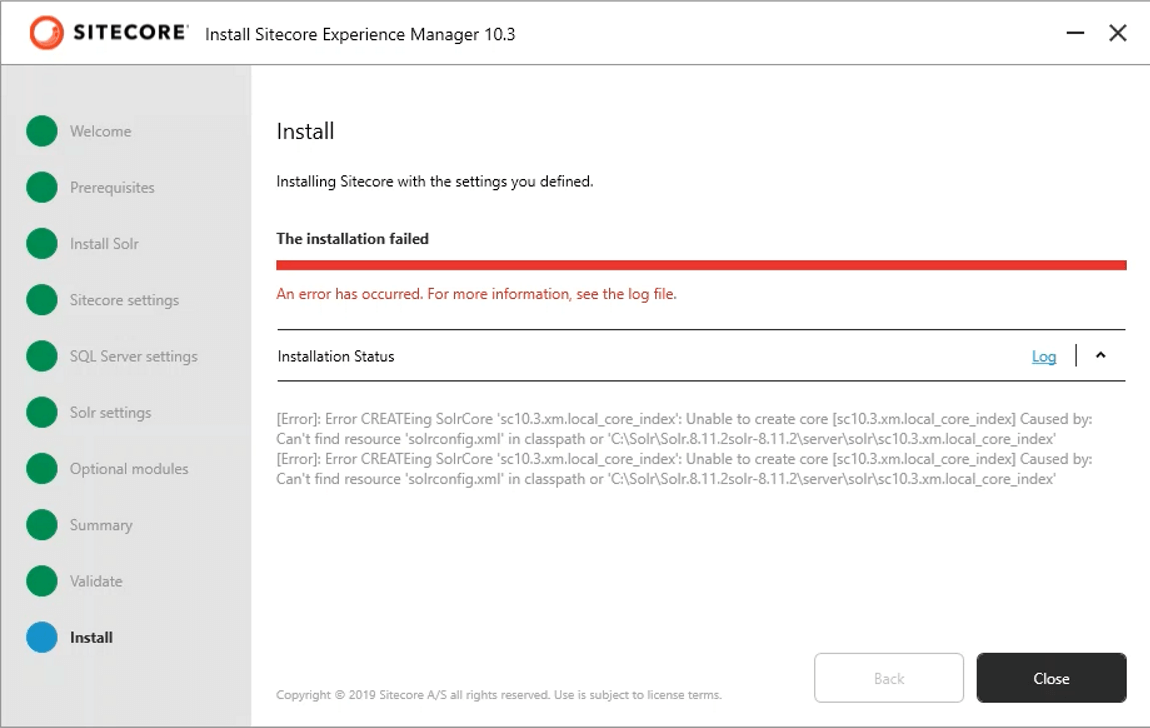Click the red failed progress bar
The width and height of the screenshot is (1150, 728).
[x=701, y=265]
